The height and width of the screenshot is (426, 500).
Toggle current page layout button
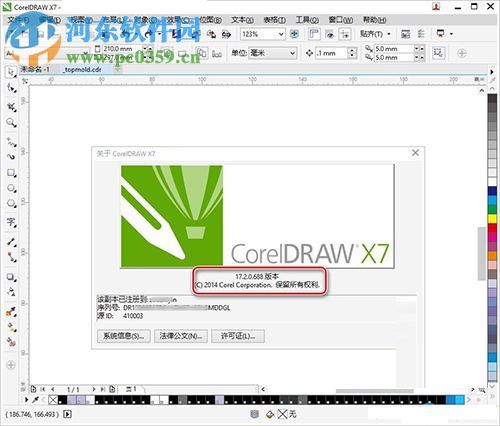click(217, 53)
